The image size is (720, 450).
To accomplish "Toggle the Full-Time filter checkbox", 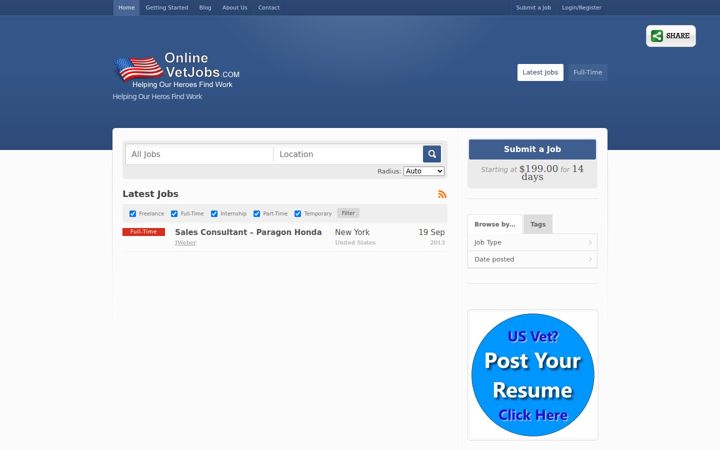I will pos(174,214).
